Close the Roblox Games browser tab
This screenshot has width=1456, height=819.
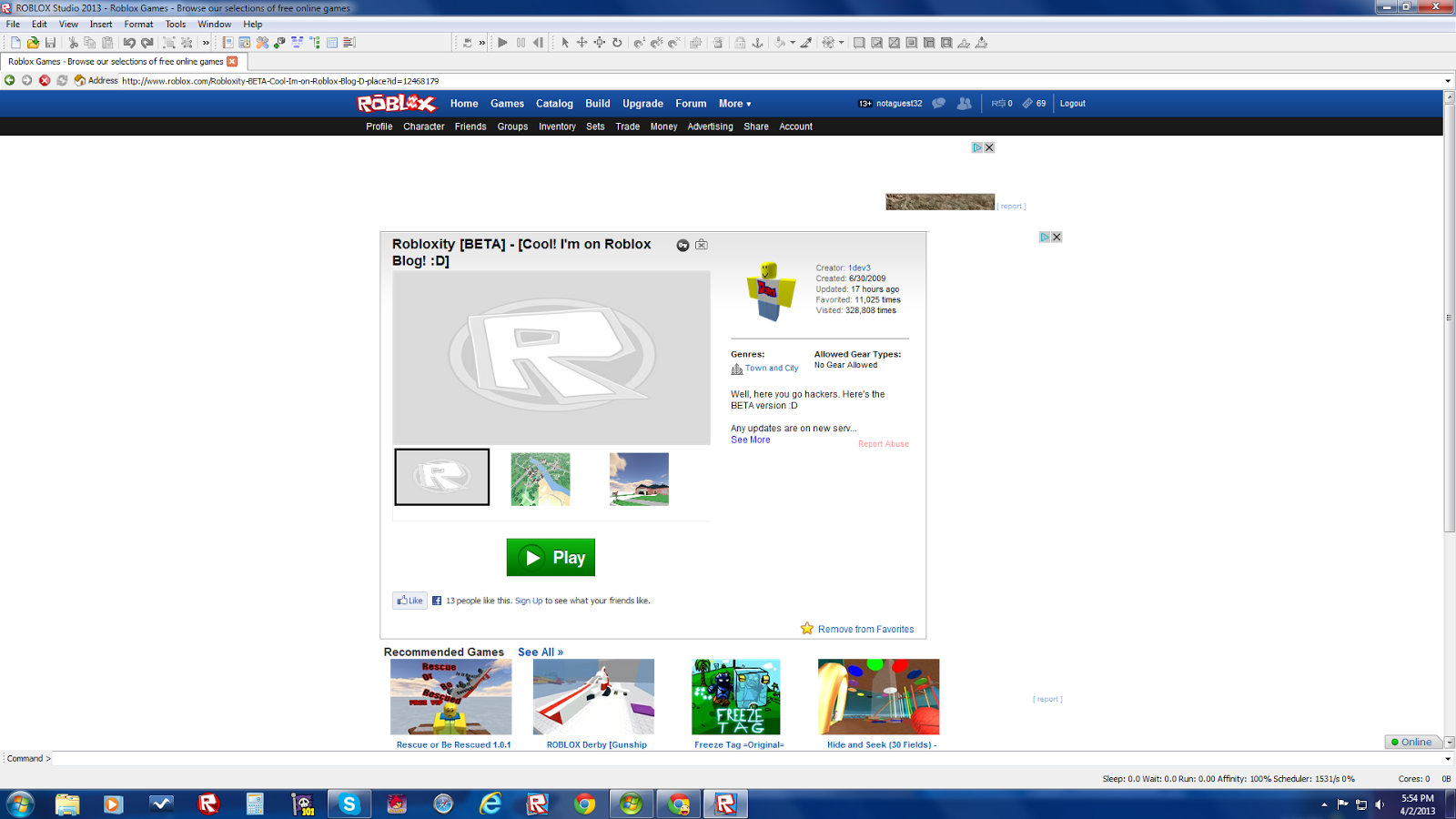click(232, 62)
